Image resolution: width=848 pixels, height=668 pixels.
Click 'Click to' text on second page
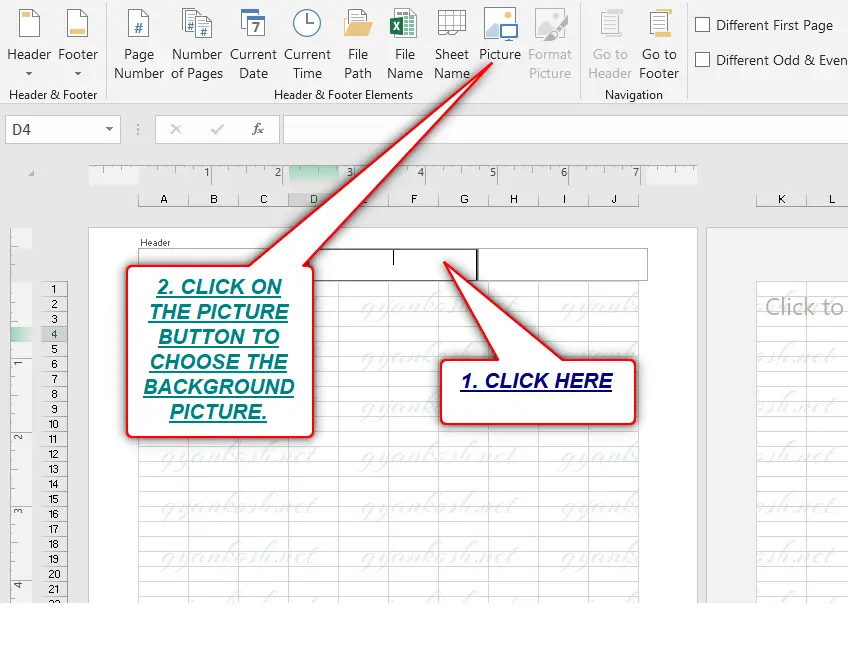804,307
